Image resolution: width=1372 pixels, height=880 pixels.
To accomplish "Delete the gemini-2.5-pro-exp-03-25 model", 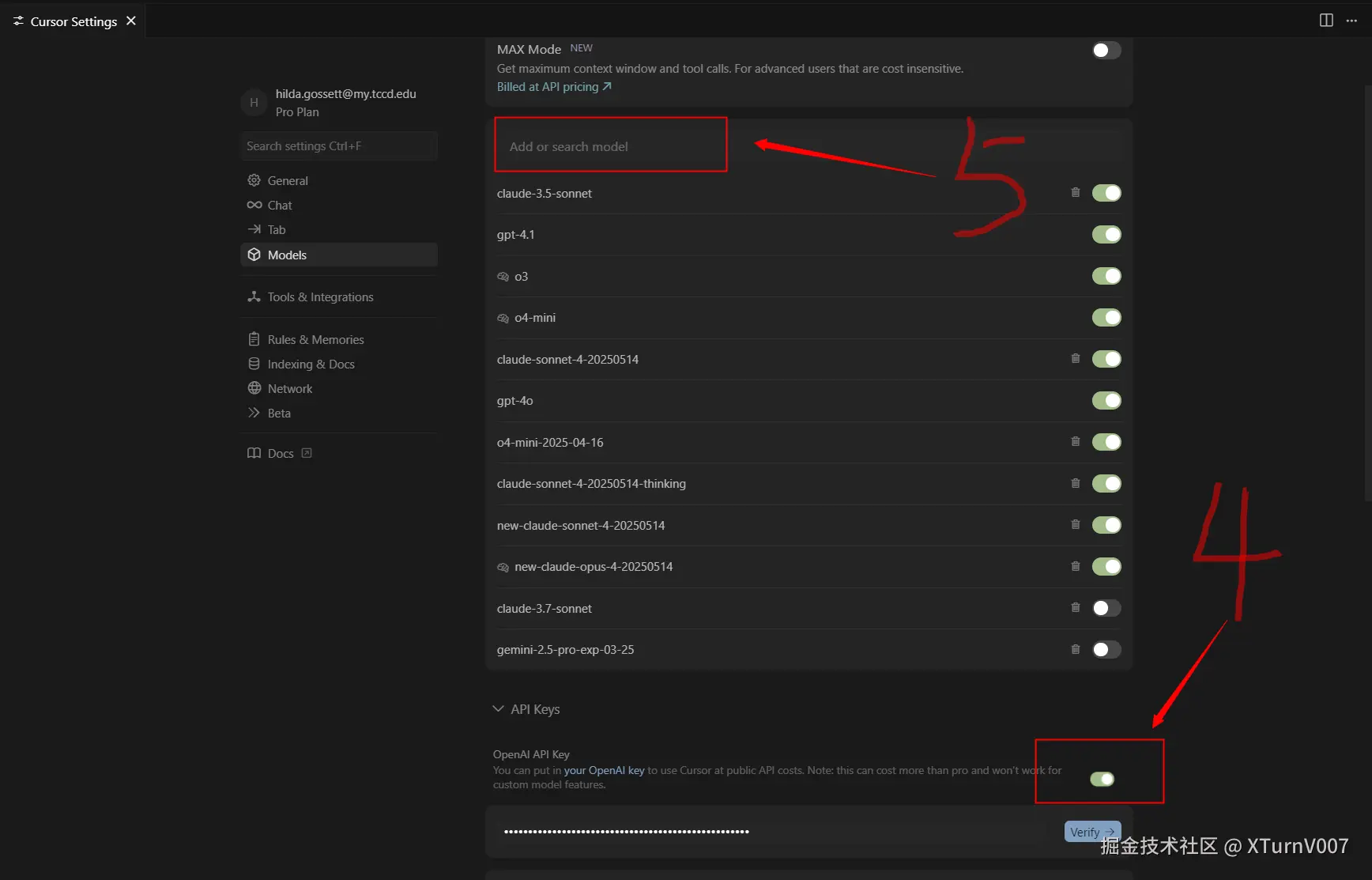I will [1075, 649].
